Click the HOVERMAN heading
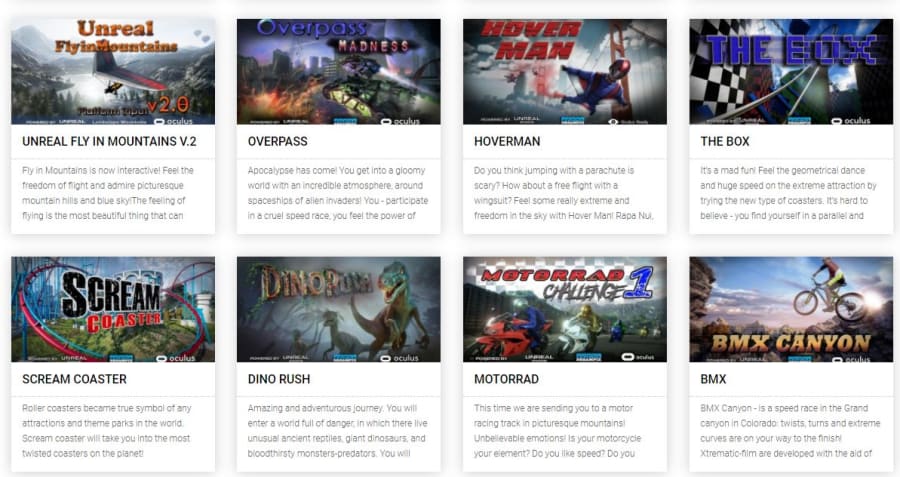 pos(507,141)
